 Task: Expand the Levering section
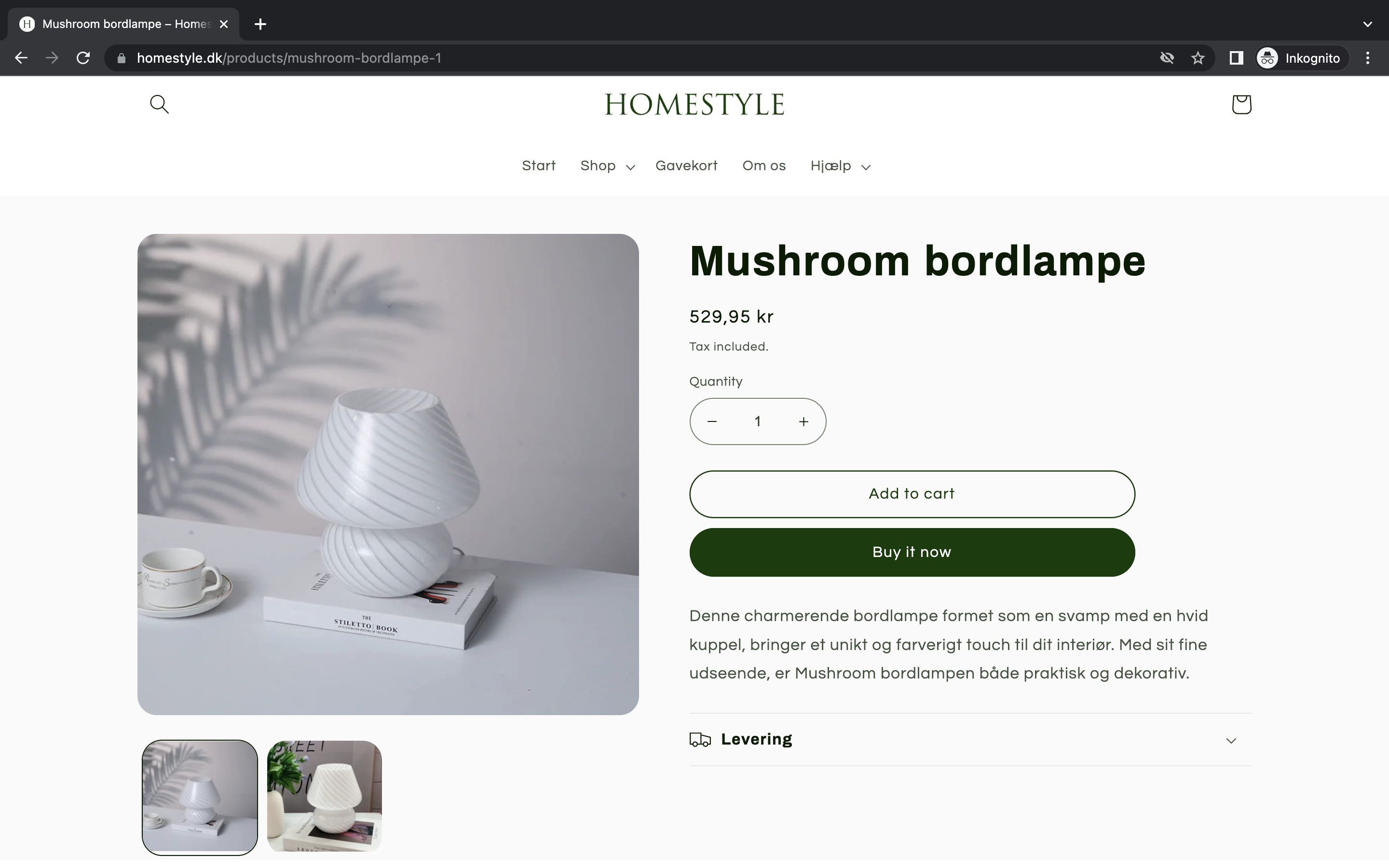pyautogui.click(x=969, y=739)
